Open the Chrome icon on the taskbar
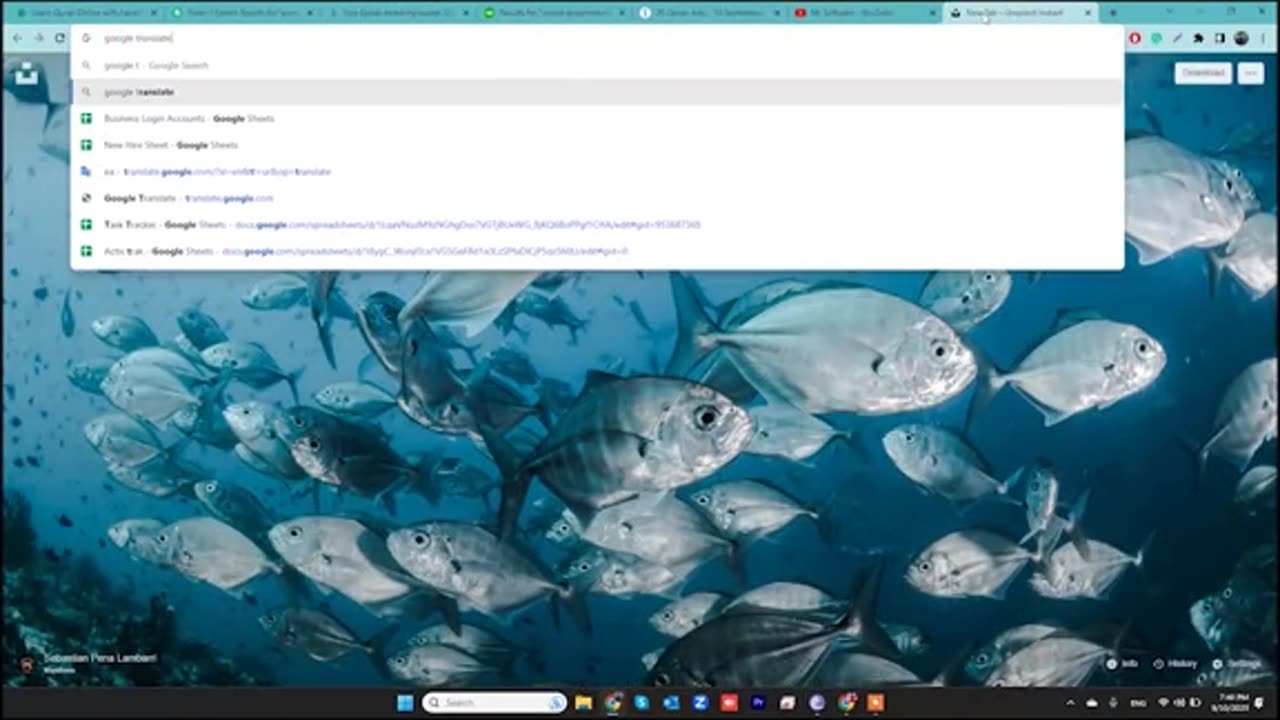 point(612,703)
